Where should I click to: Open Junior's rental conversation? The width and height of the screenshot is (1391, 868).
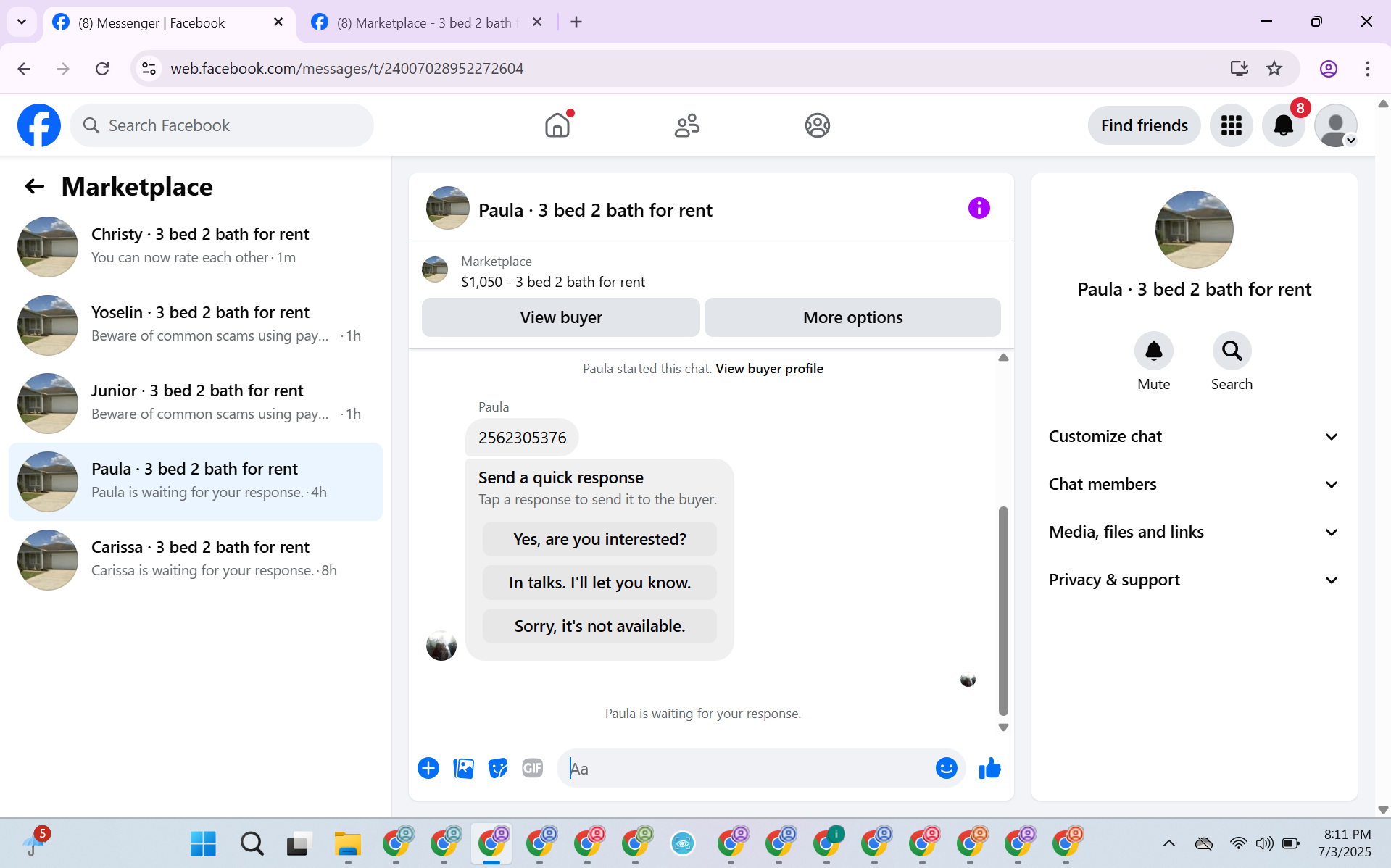196,403
